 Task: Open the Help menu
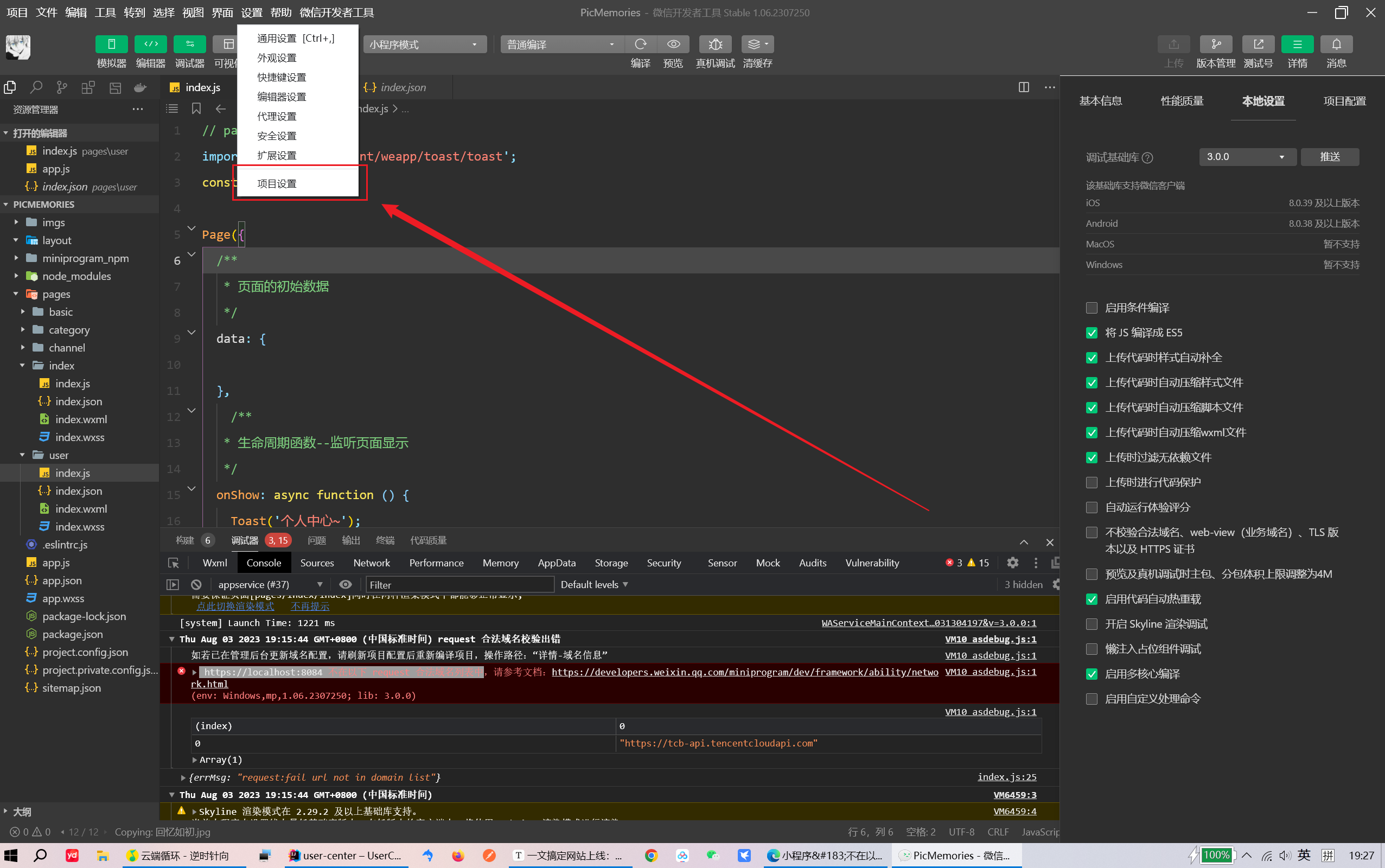280,12
